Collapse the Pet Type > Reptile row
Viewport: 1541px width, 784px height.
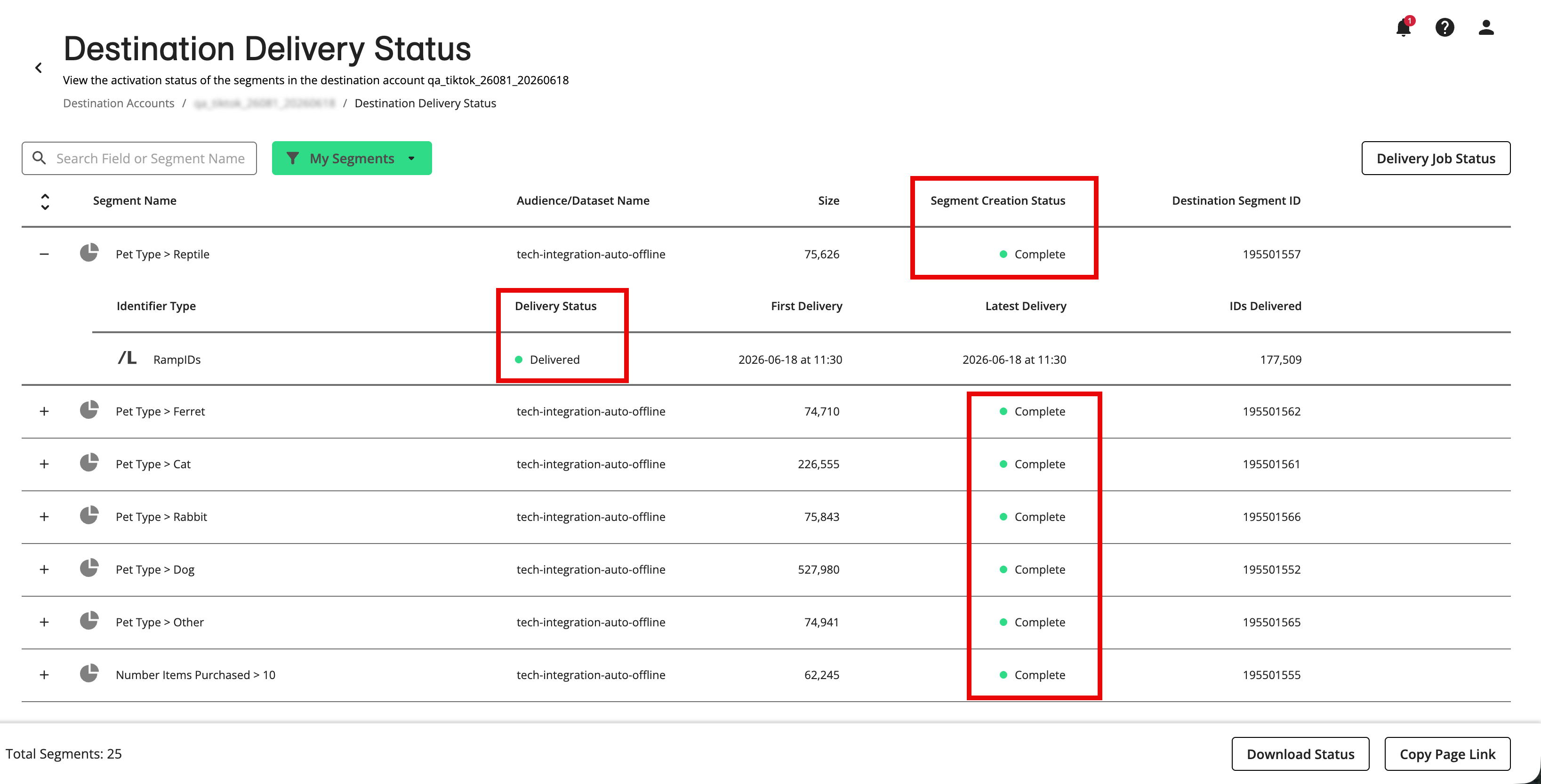(x=44, y=254)
